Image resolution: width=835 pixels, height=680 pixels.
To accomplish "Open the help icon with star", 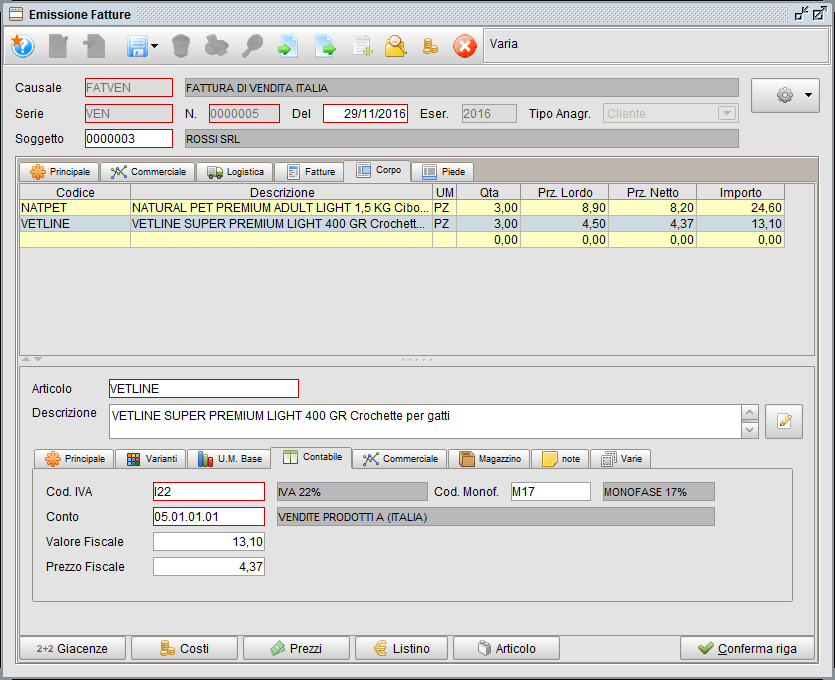I will (x=23, y=46).
